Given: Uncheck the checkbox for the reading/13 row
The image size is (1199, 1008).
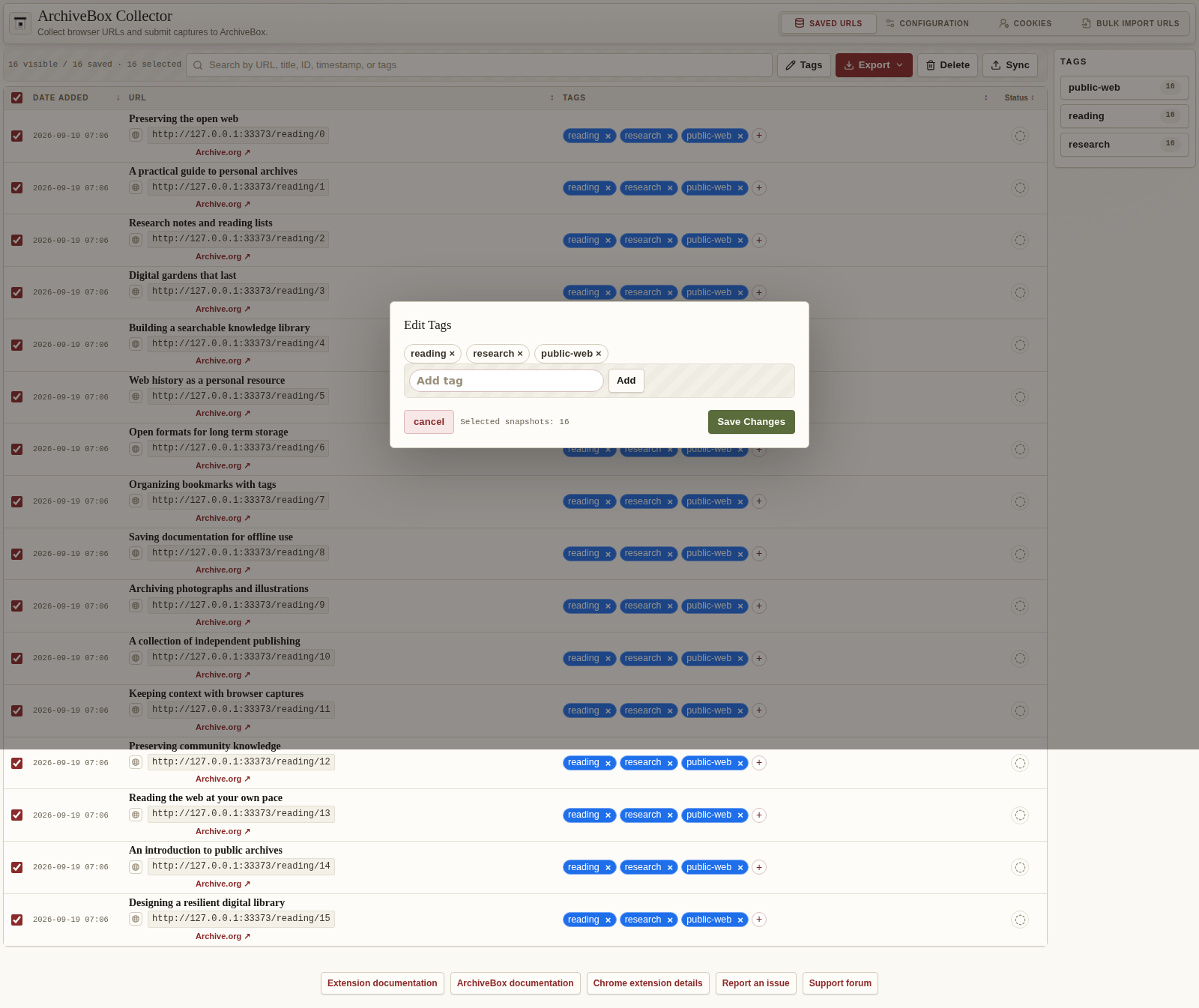Looking at the screenshot, I should pyautogui.click(x=16, y=815).
